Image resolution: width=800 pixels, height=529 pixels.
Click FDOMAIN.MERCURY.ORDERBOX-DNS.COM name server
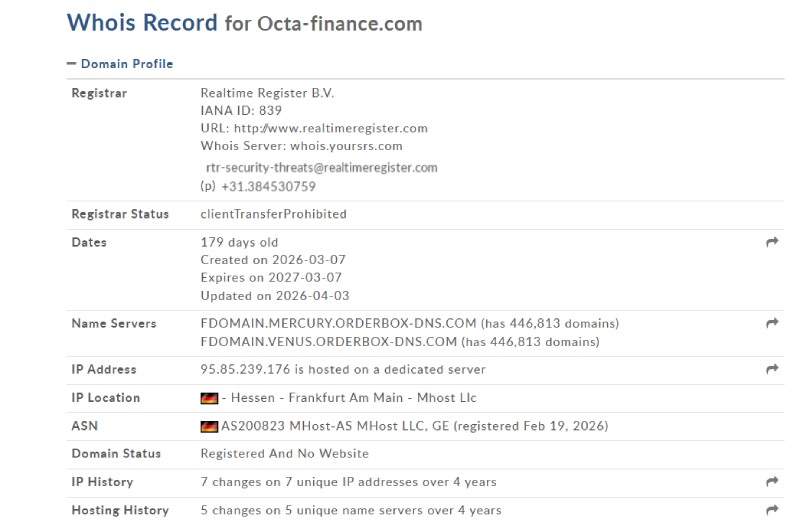(x=338, y=323)
